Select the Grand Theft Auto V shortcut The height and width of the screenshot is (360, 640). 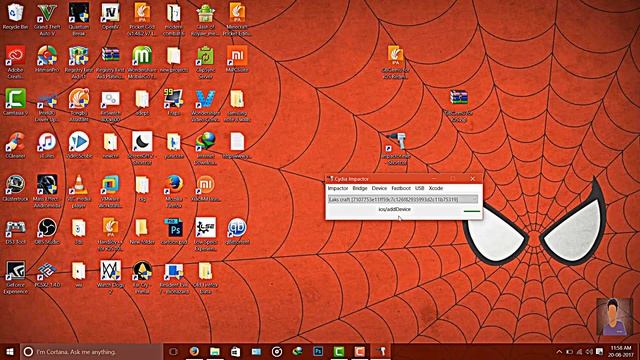pos(47,19)
